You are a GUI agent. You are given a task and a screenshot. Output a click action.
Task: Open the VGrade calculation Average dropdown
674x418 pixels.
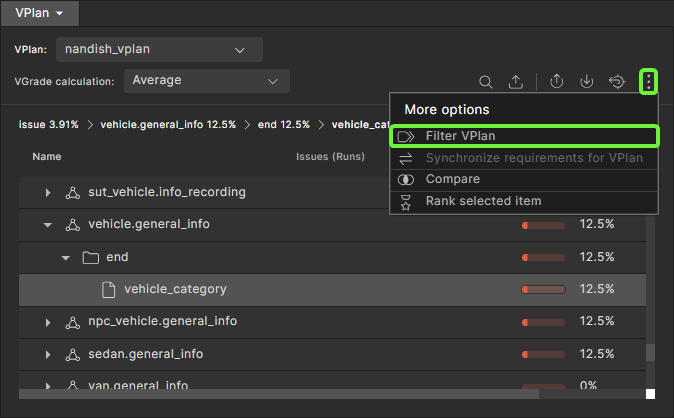206,81
